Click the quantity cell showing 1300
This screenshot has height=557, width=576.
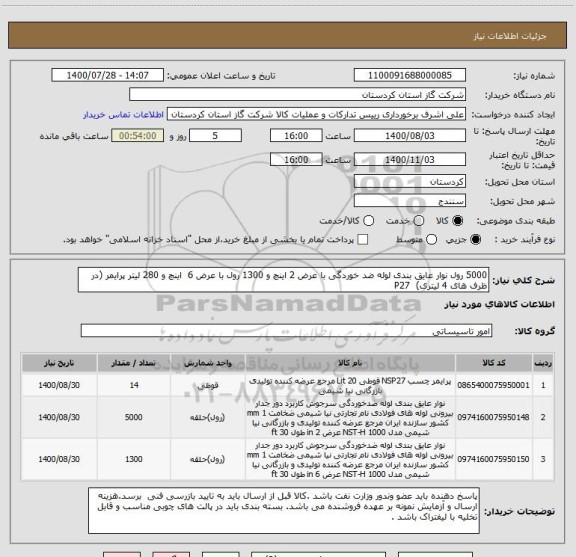click(x=134, y=459)
